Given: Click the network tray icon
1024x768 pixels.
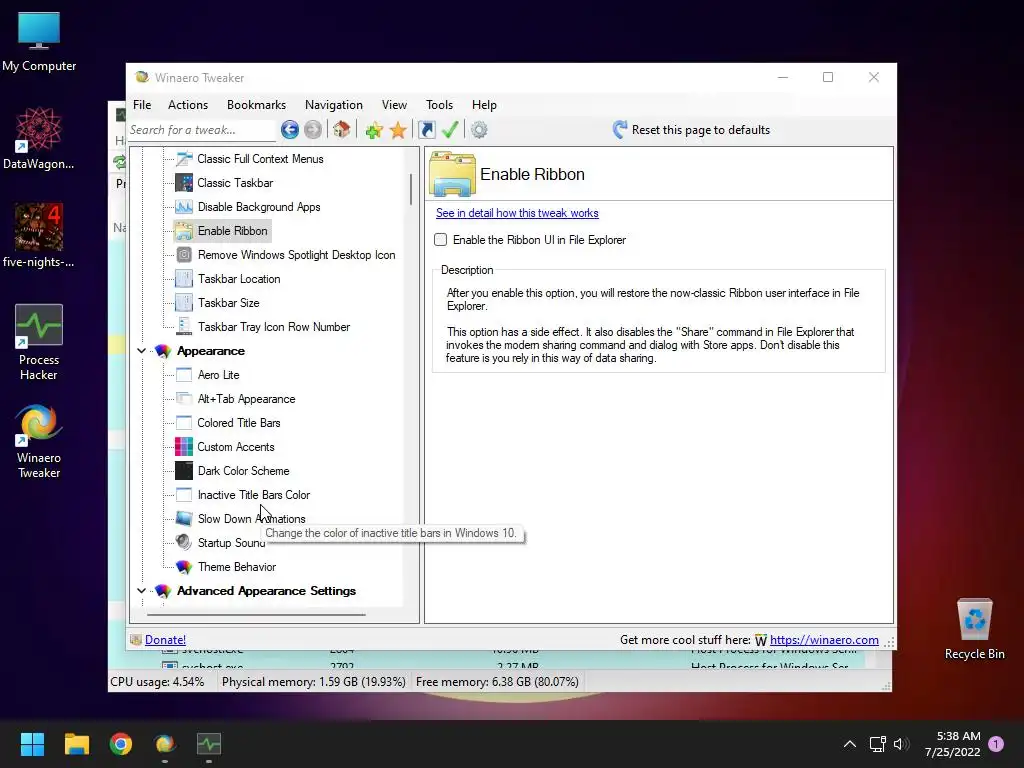Looking at the screenshot, I should 878,744.
